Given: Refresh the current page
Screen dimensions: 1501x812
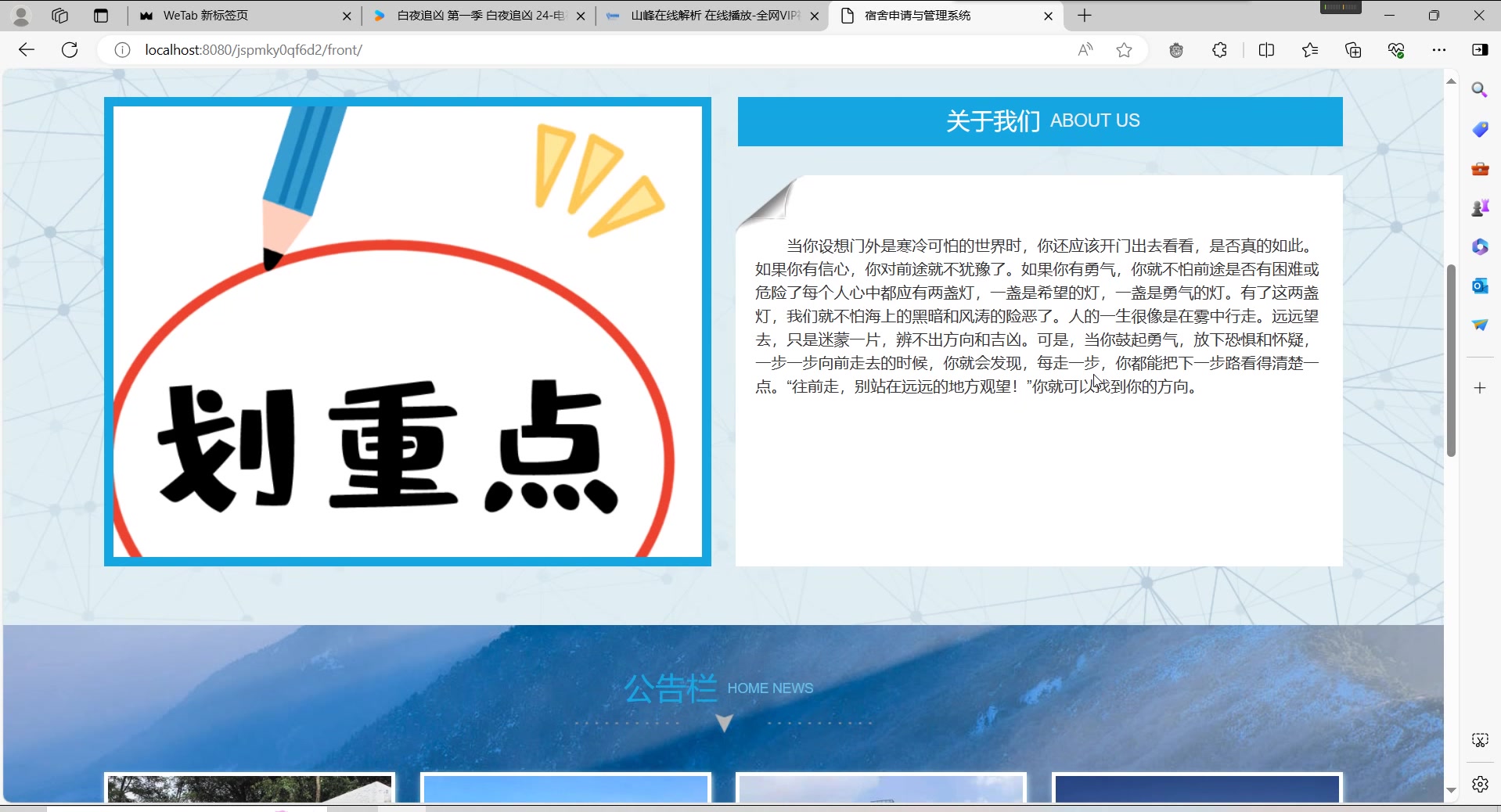Looking at the screenshot, I should [x=70, y=50].
